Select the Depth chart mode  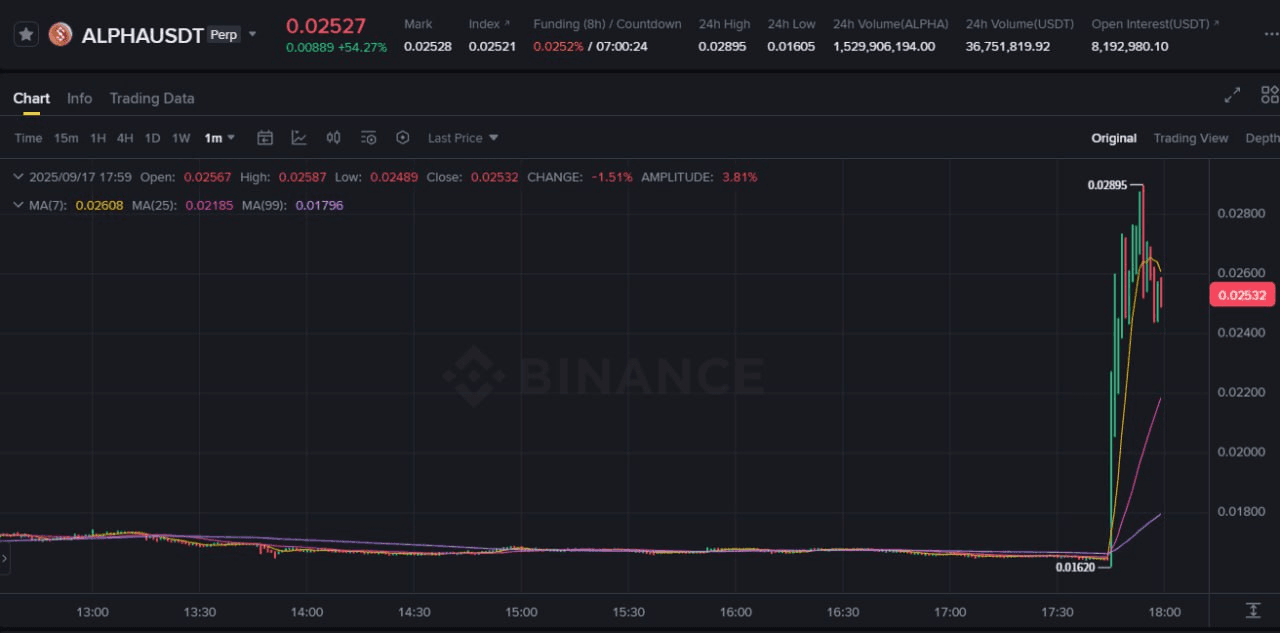pos(1262,138)
